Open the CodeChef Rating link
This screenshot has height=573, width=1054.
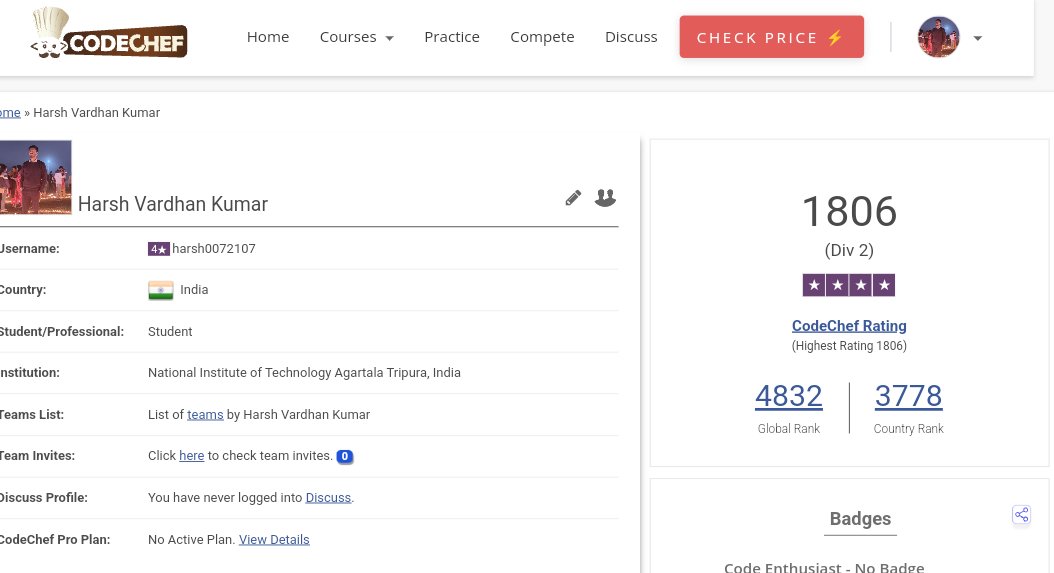pyautogui.click(x=849, y=326)
